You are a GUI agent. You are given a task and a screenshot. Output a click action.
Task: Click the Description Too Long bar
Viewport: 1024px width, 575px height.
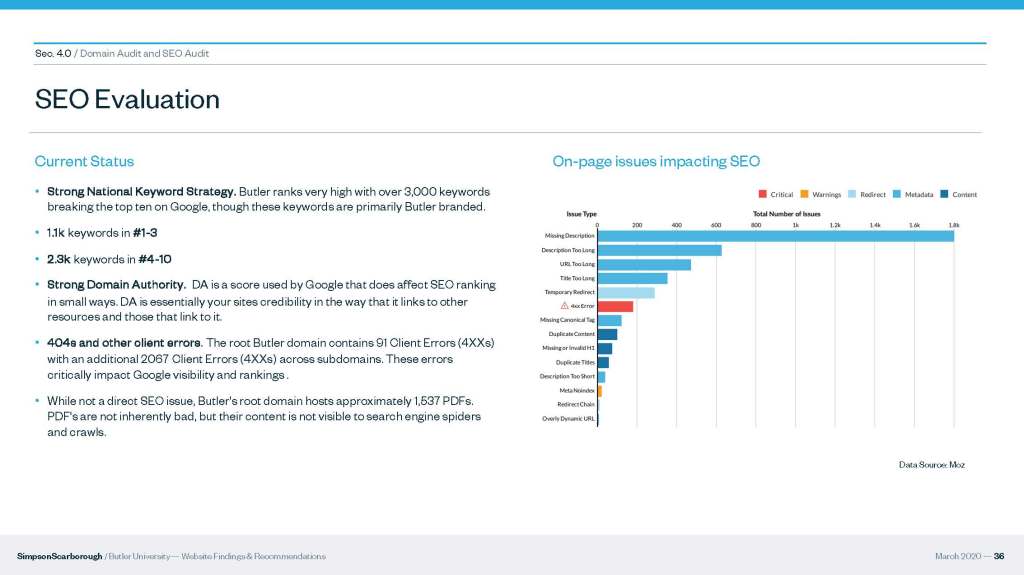pos(659,250)
